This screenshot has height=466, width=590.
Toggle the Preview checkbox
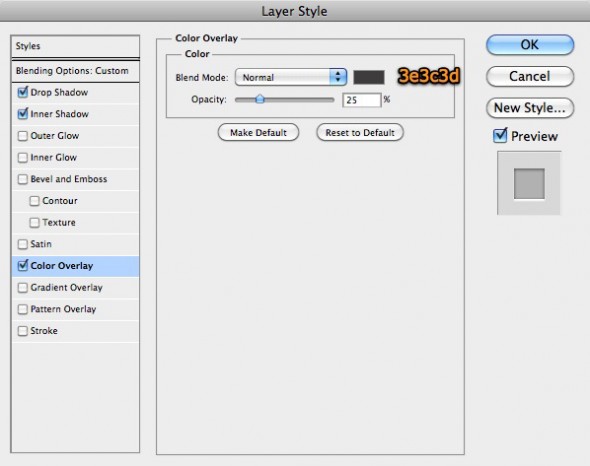click(500, 136)
